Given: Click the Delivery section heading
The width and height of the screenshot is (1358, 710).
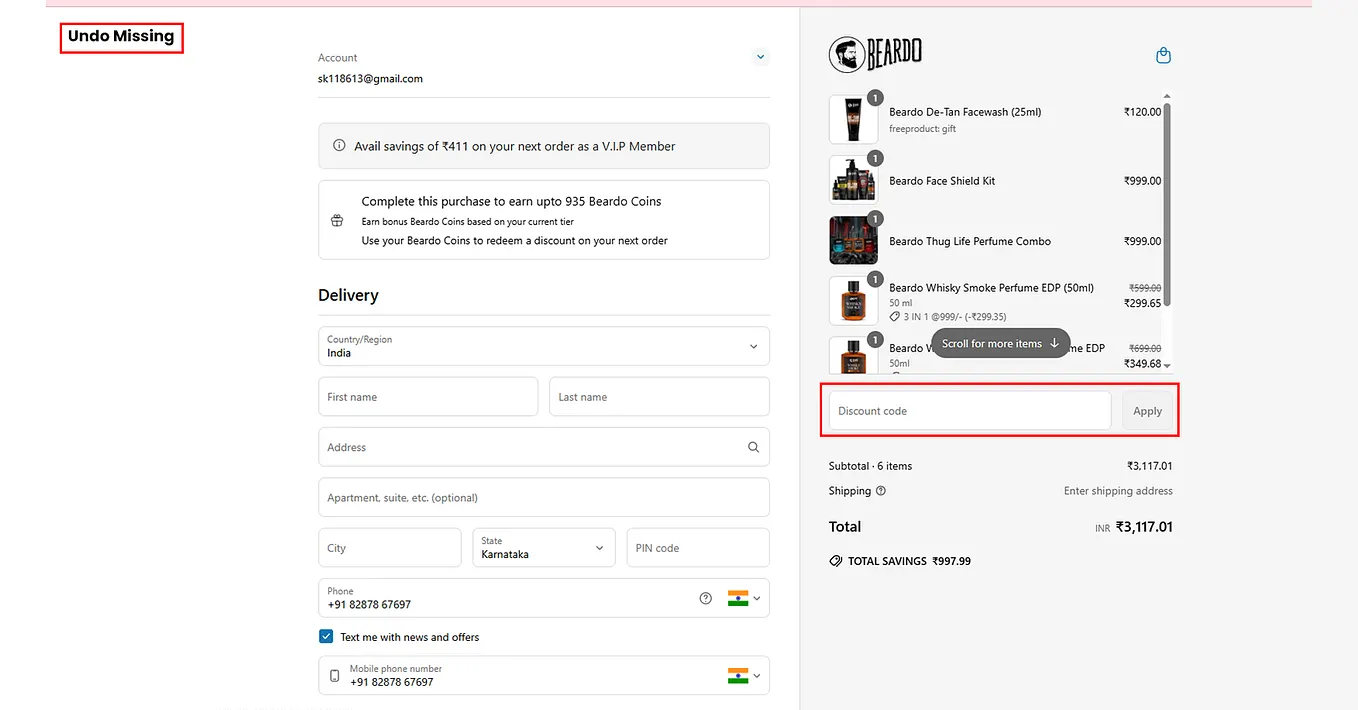Looking at the screenshot, I should tap(348, 295).
